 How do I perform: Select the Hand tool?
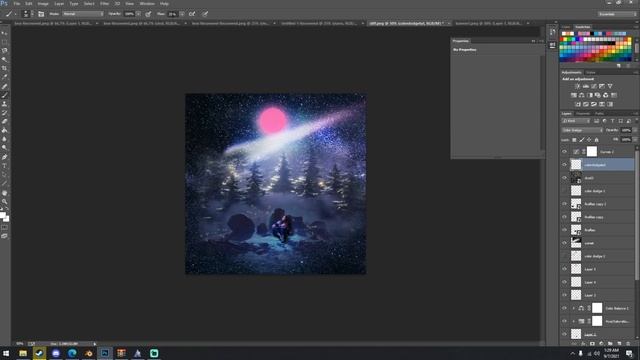pyautogui.click(x=4, y=193)
